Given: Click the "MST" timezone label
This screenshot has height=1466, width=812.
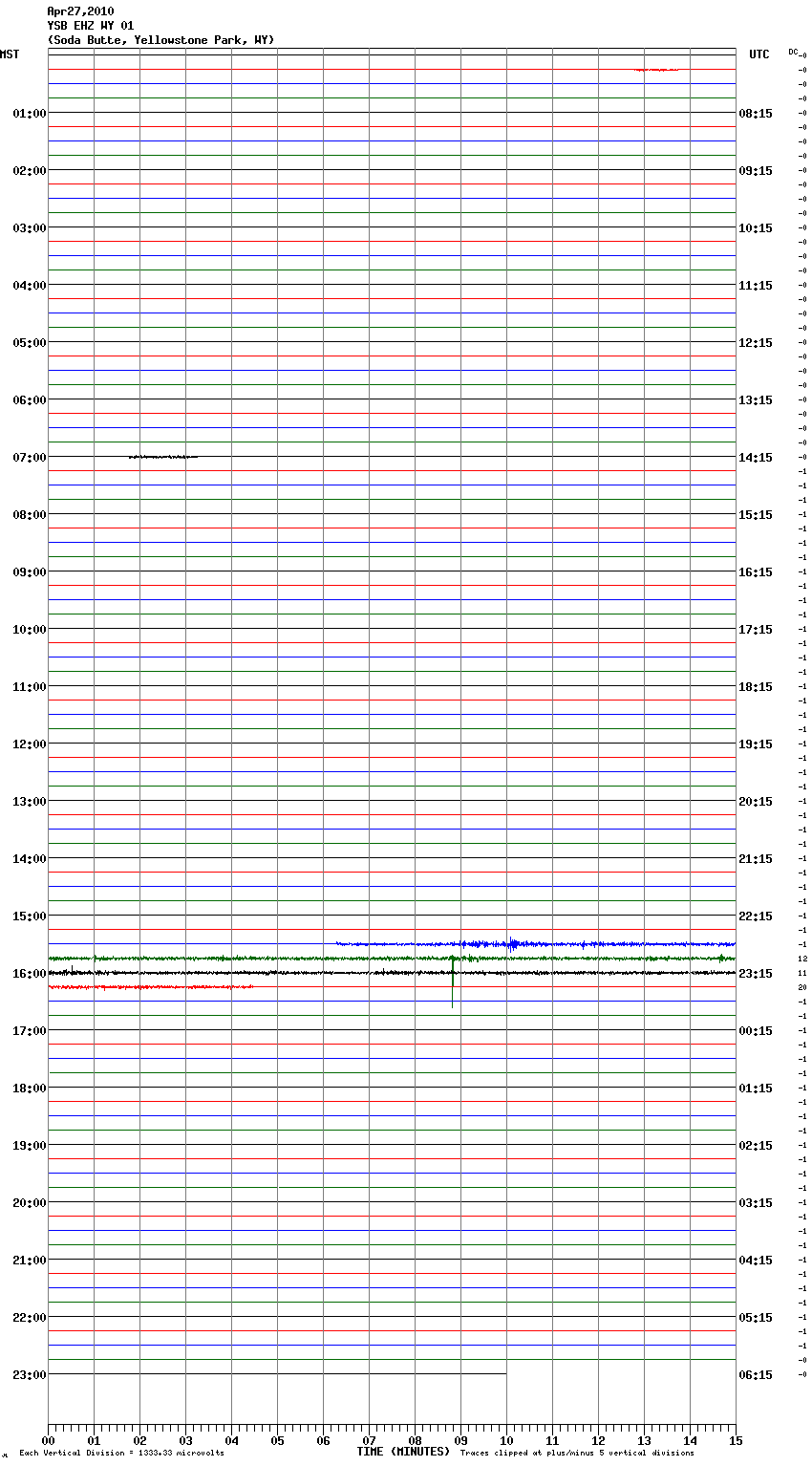Looking at the screenshot, I should point(10,54).
